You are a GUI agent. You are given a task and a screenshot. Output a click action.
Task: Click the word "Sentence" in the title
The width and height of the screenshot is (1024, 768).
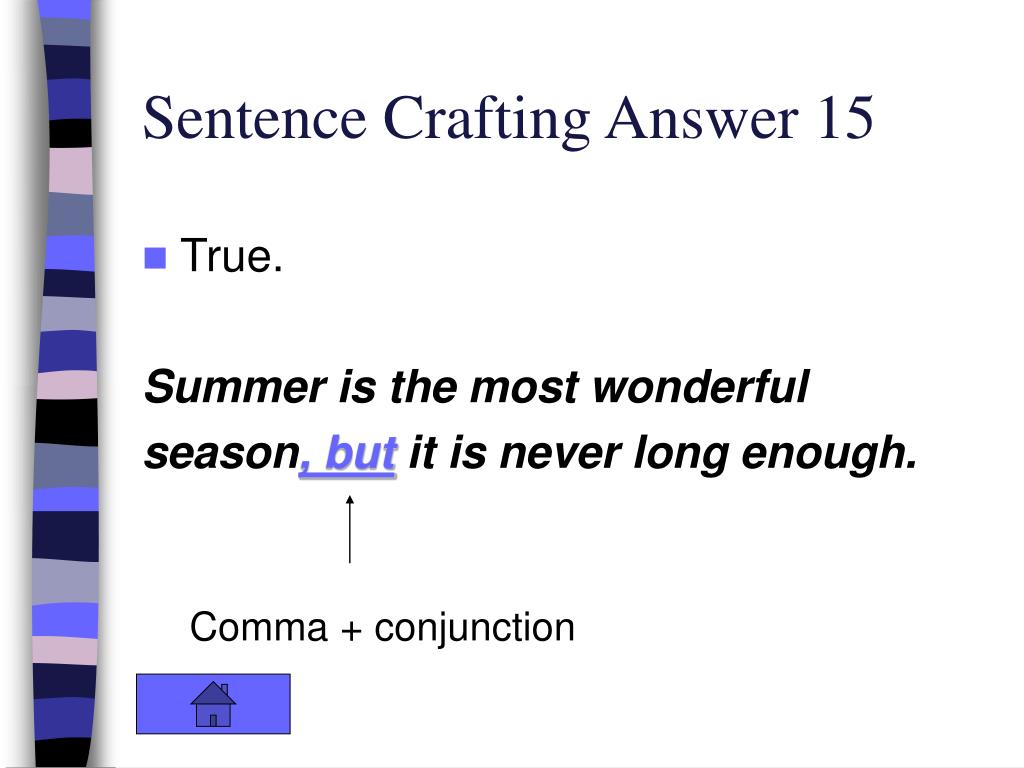pos(255,118)
